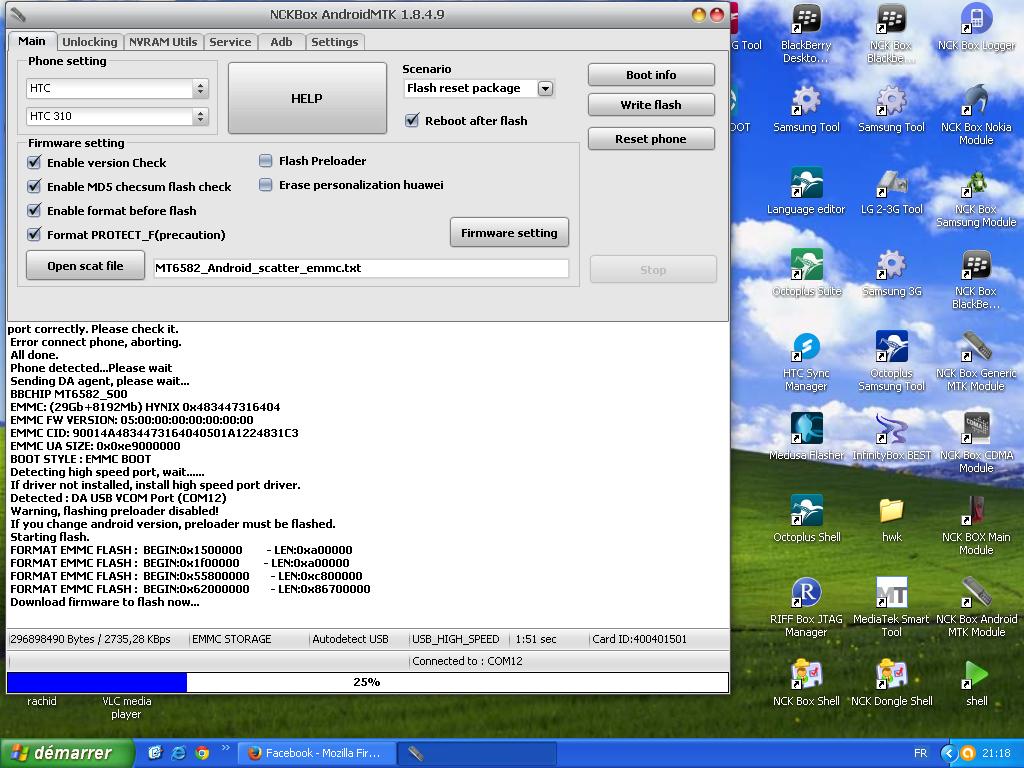Launch Octoplus Suite desktop shortcut
Image resolution: width=1024 pixels, height=768 pixels.
tap(807, 273)
